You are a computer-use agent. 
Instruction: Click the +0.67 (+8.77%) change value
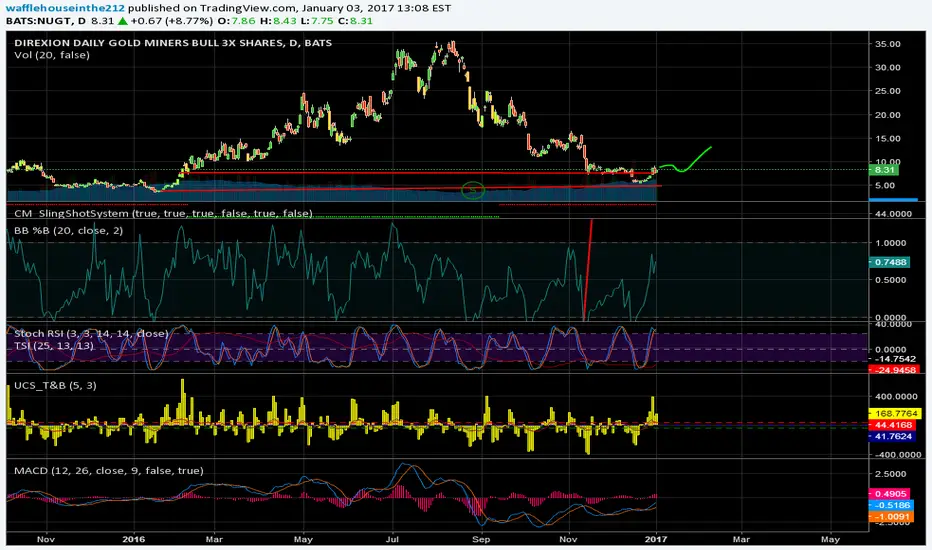pos(172,21)
